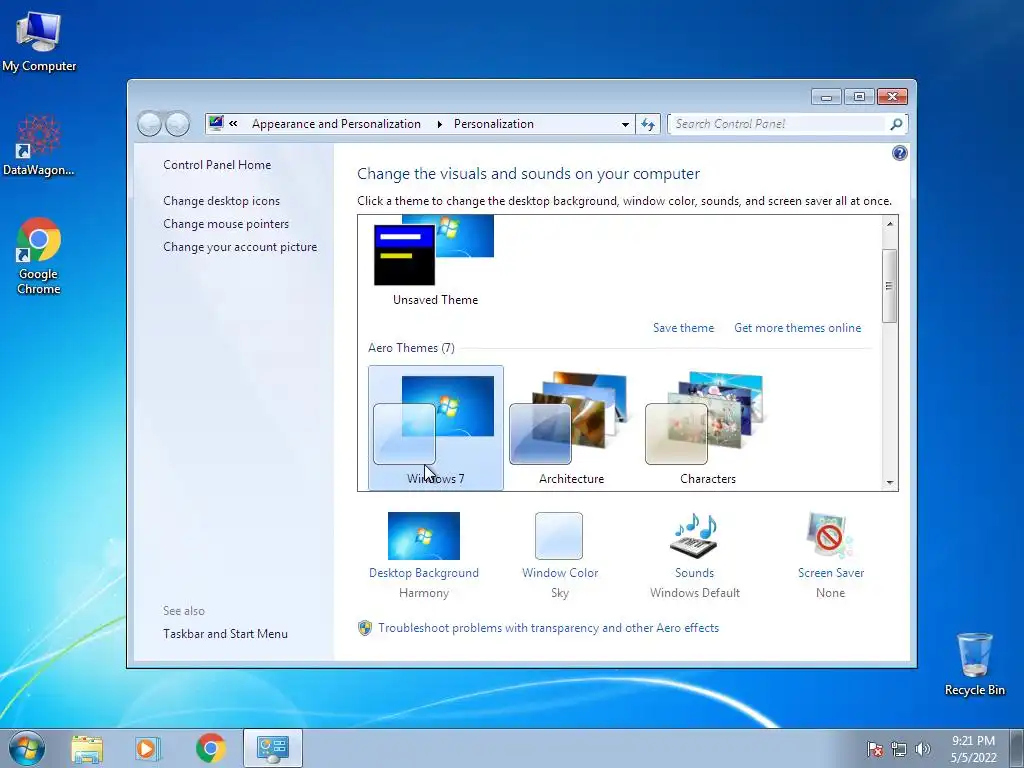Open Troubleshoot transparency and Aero effects link
The image size is (1024, 768).
tap(548, 628)
